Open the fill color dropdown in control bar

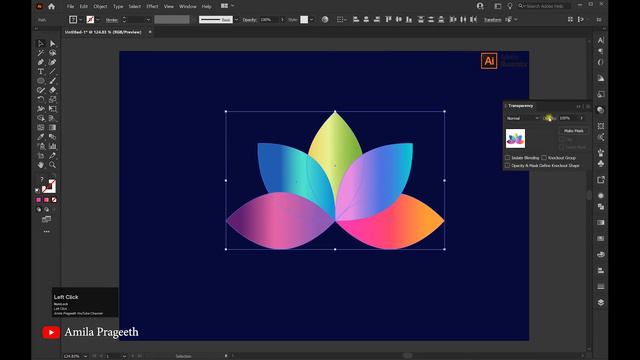tap(80, 20)
